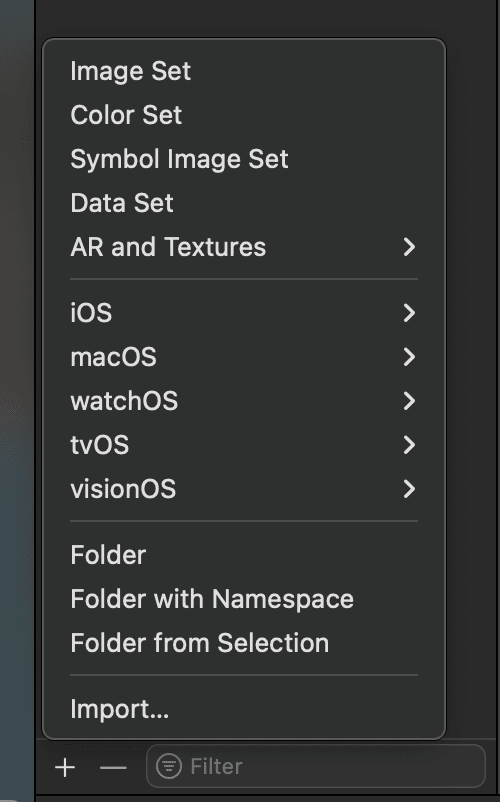This screenshot has width=500, height=802.
Task: Add a Symbol Image Set
Action: [244, 159]
